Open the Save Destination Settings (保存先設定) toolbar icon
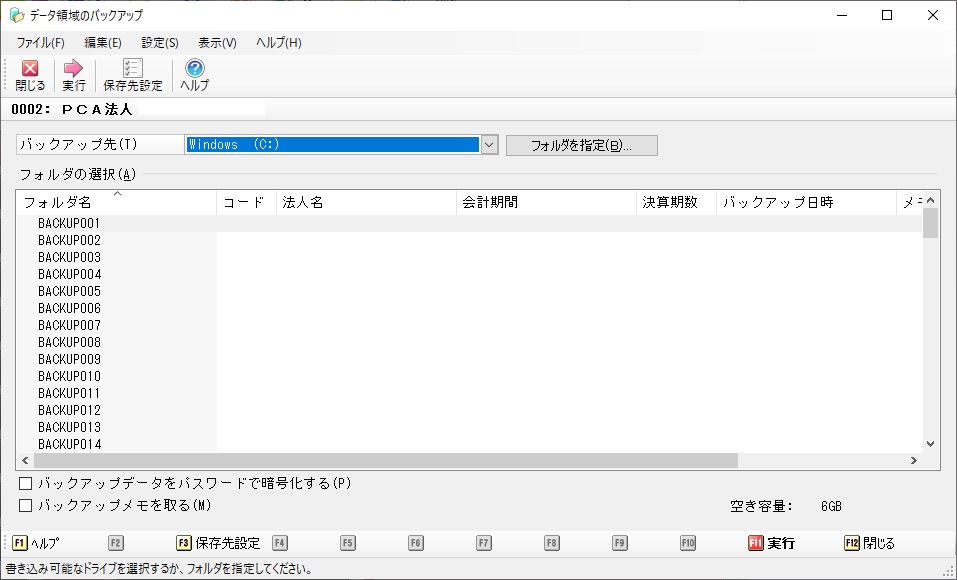Image resolution: width=957 pixels, height=580 pixels. pyautogui.click(x=132, y=69)
